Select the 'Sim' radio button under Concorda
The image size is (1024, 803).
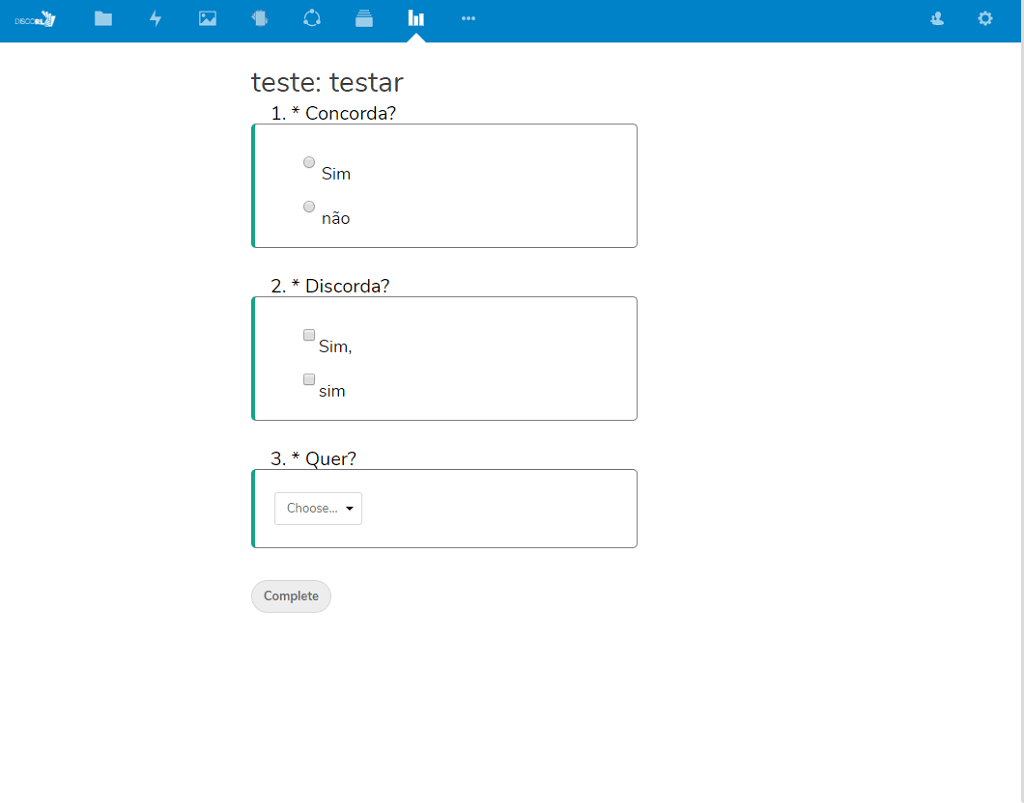(x=309, y=162)
